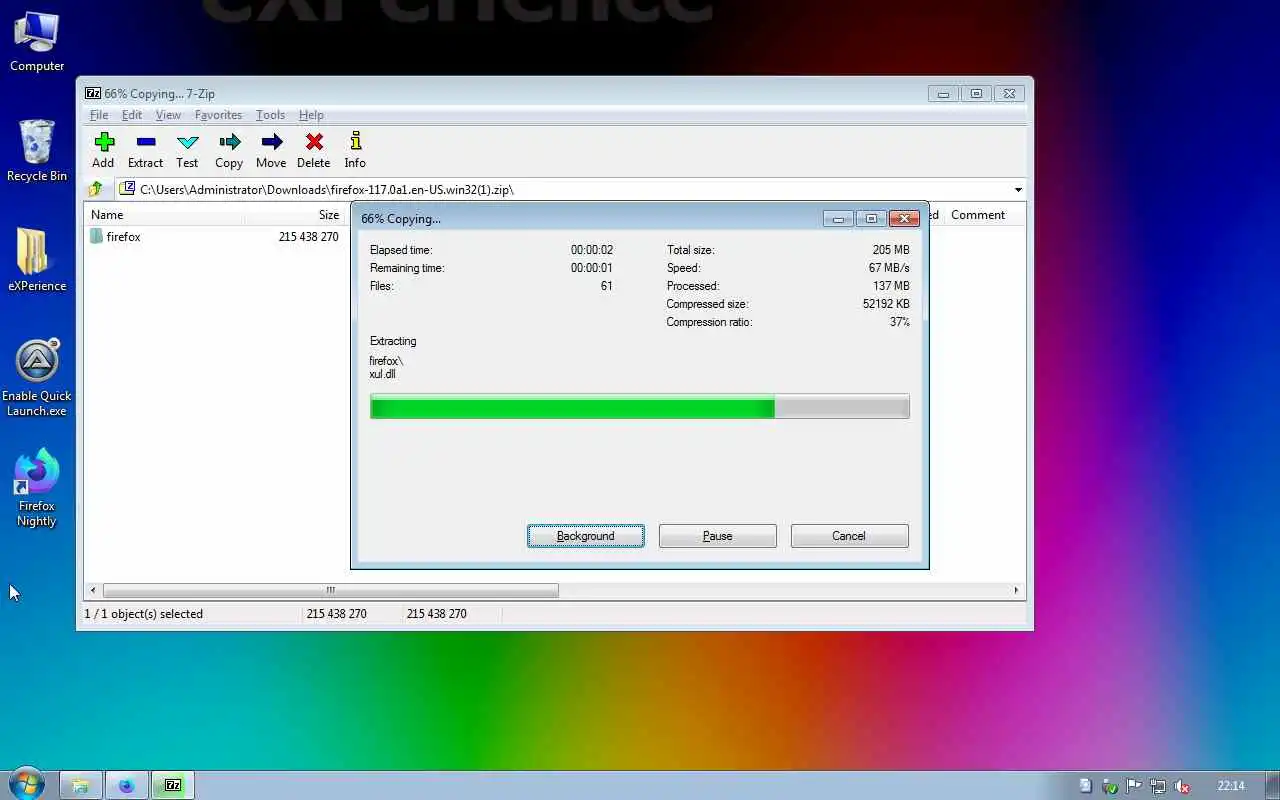Minimize the Copying progress dialog
This screenshot has height=800, width=1280.
coord(838,218)
